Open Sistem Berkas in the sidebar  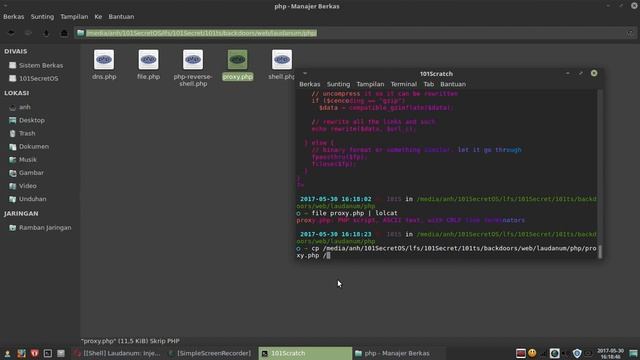pyautogui.click(x=36, y=65)
